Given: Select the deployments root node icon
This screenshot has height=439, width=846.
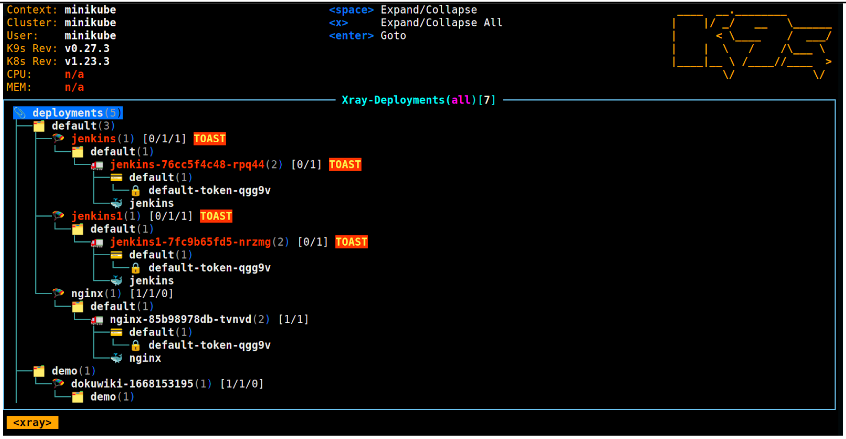Looking at the screenshot, I should tap(20, 113).
